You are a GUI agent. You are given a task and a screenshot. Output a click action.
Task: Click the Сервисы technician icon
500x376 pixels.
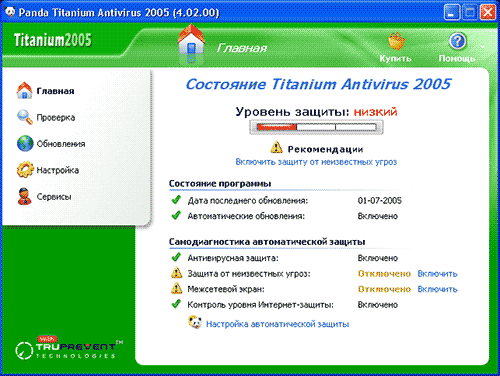[x=24, y=196]
